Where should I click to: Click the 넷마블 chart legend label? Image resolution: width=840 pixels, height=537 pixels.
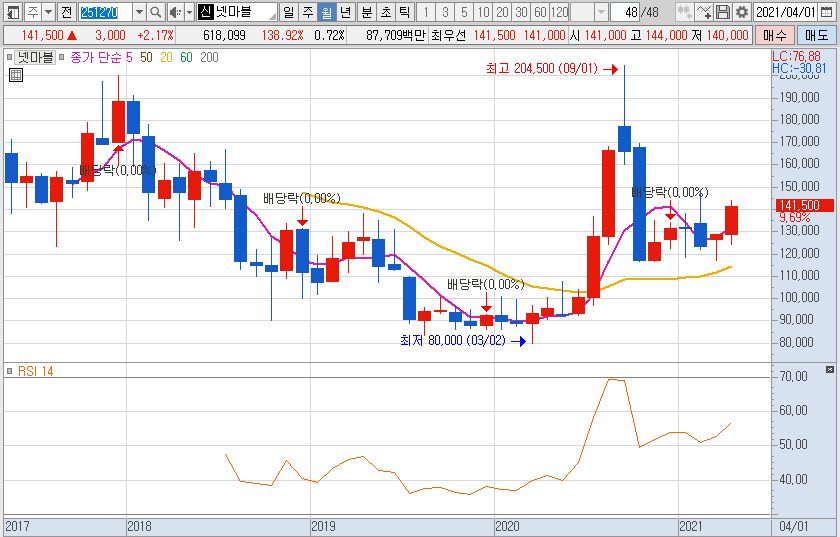35,57
